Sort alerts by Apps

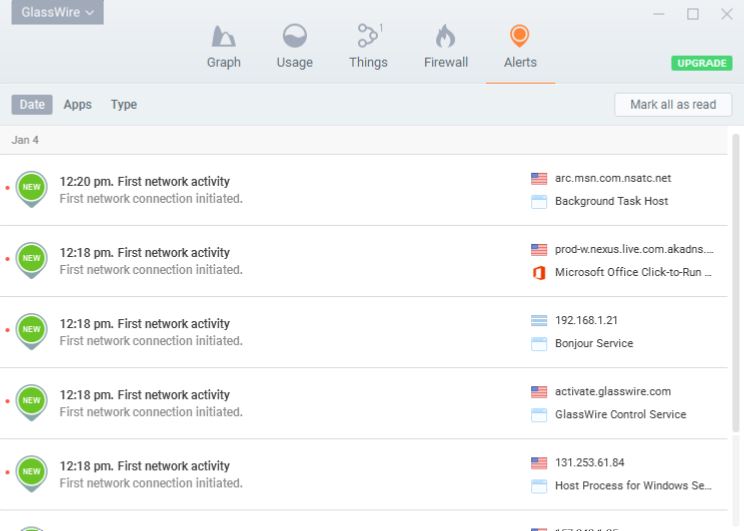[78, 104]
